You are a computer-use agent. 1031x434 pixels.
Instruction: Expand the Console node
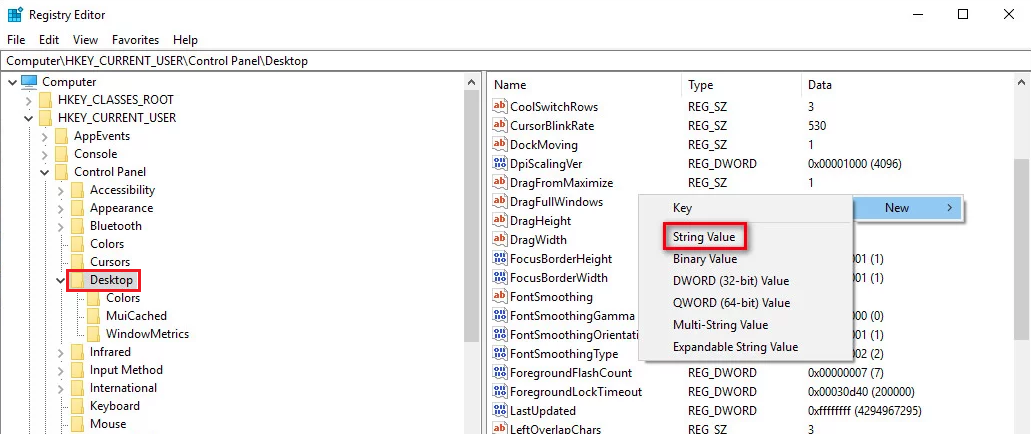[x=45, y=155]
